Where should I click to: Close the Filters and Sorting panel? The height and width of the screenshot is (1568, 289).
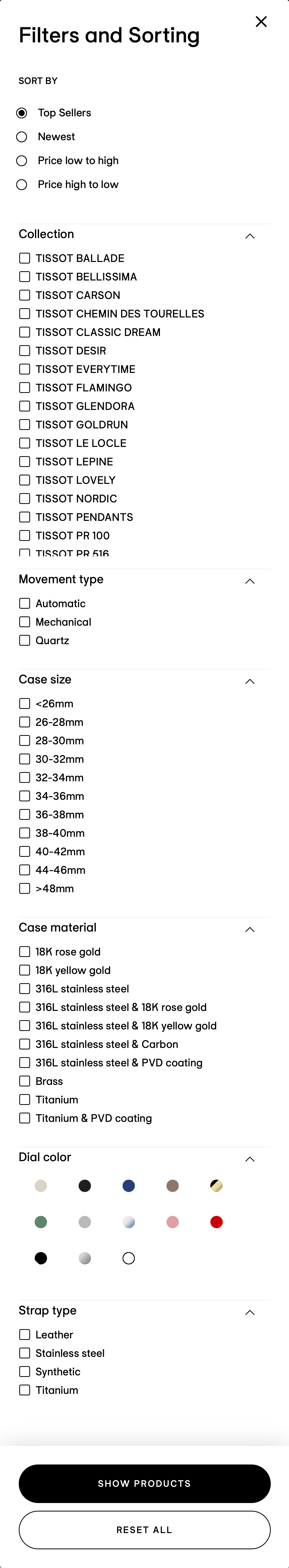click(x=262, y=21)
